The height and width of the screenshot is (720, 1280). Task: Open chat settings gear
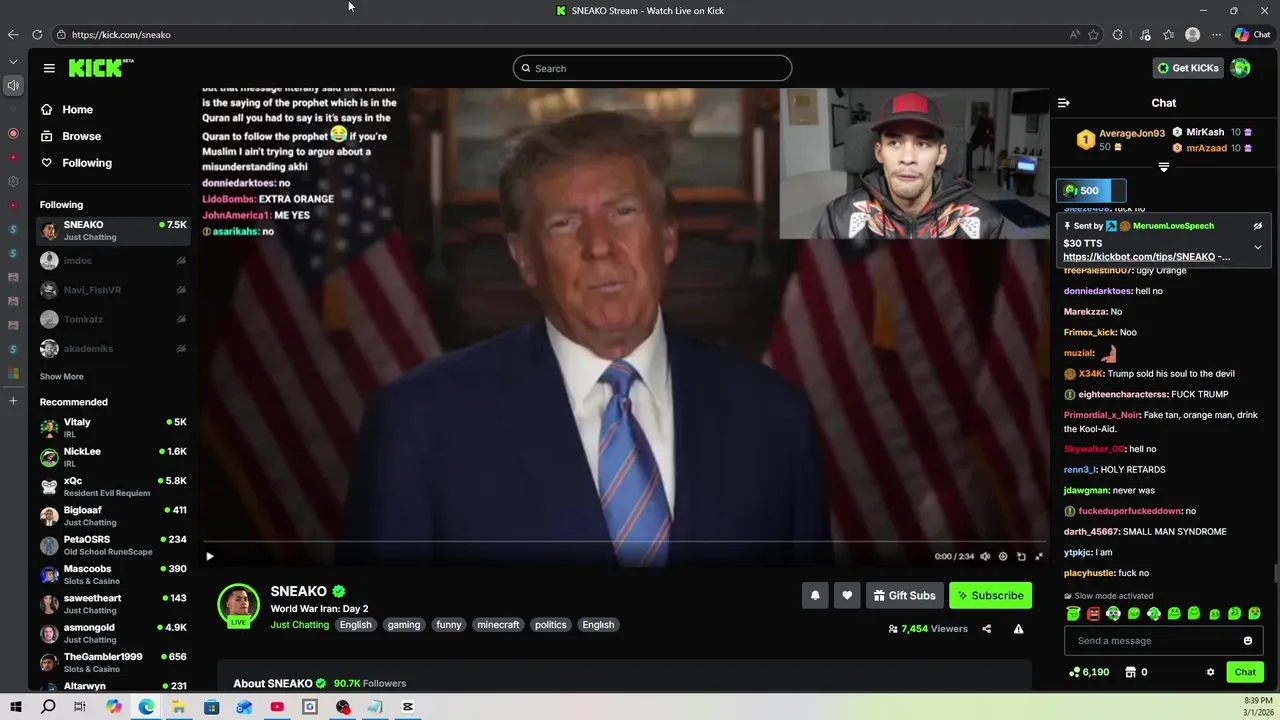pos(1210,672)
